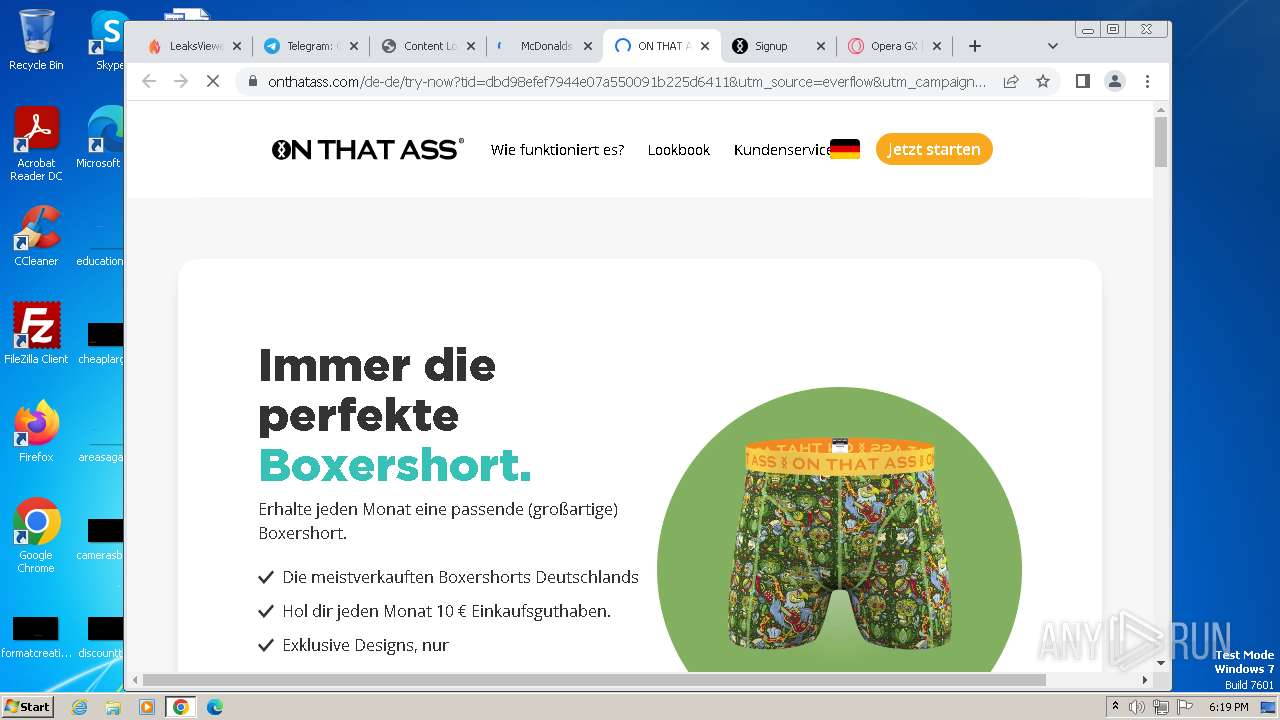Open the formatcreati desktop file

click(x=36, y=638)
